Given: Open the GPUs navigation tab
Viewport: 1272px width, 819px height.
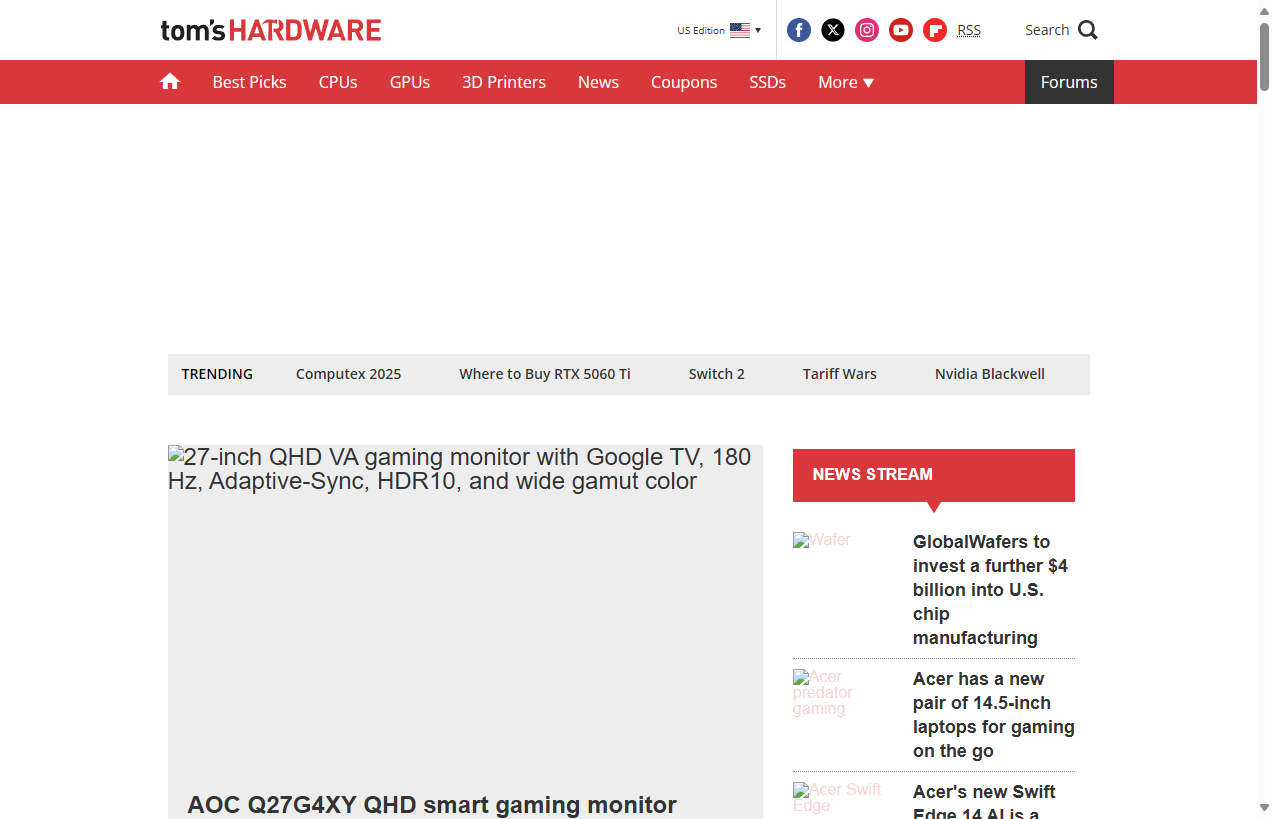Looking at the screenshot, I should (x=410, y=82).
